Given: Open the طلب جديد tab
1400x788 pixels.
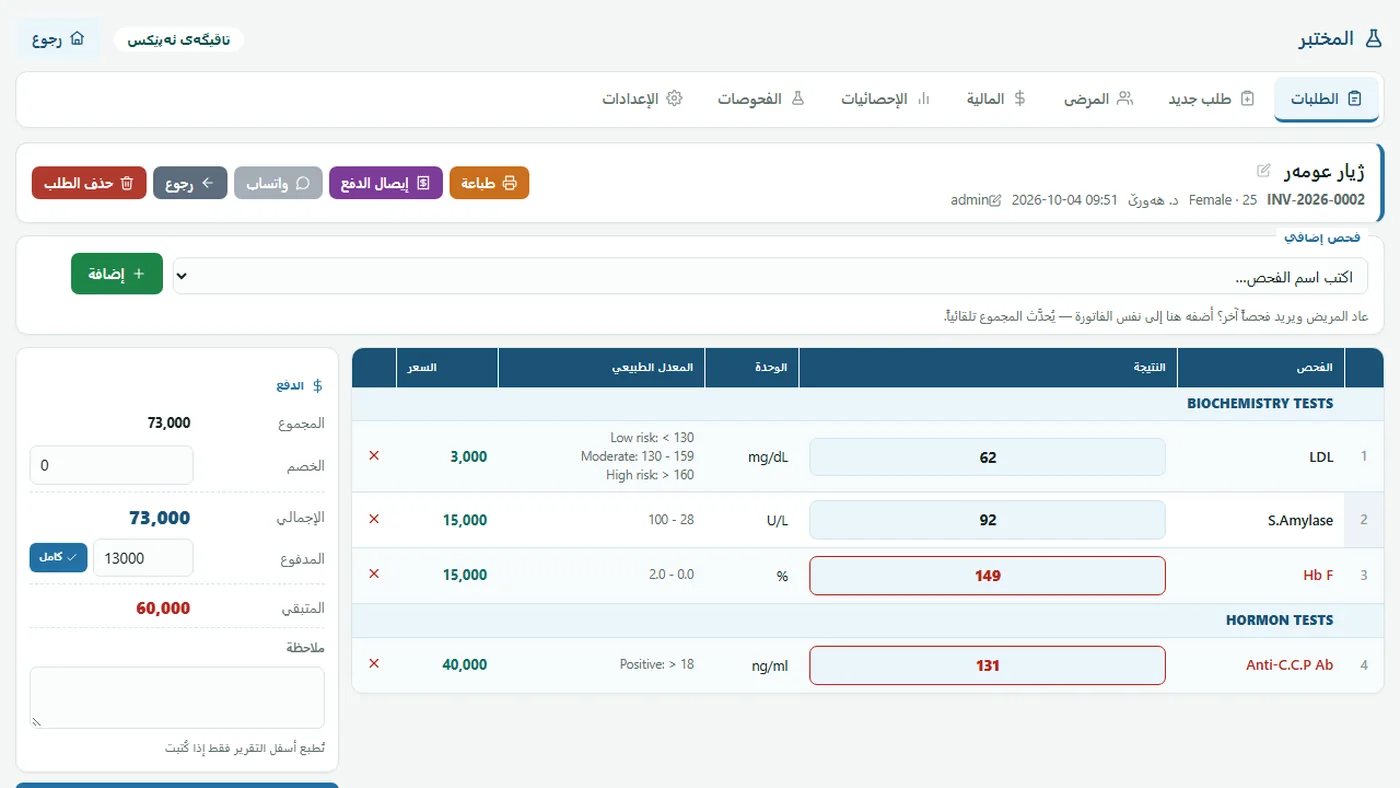Looking at the screenshot, I should [1211, 99].
